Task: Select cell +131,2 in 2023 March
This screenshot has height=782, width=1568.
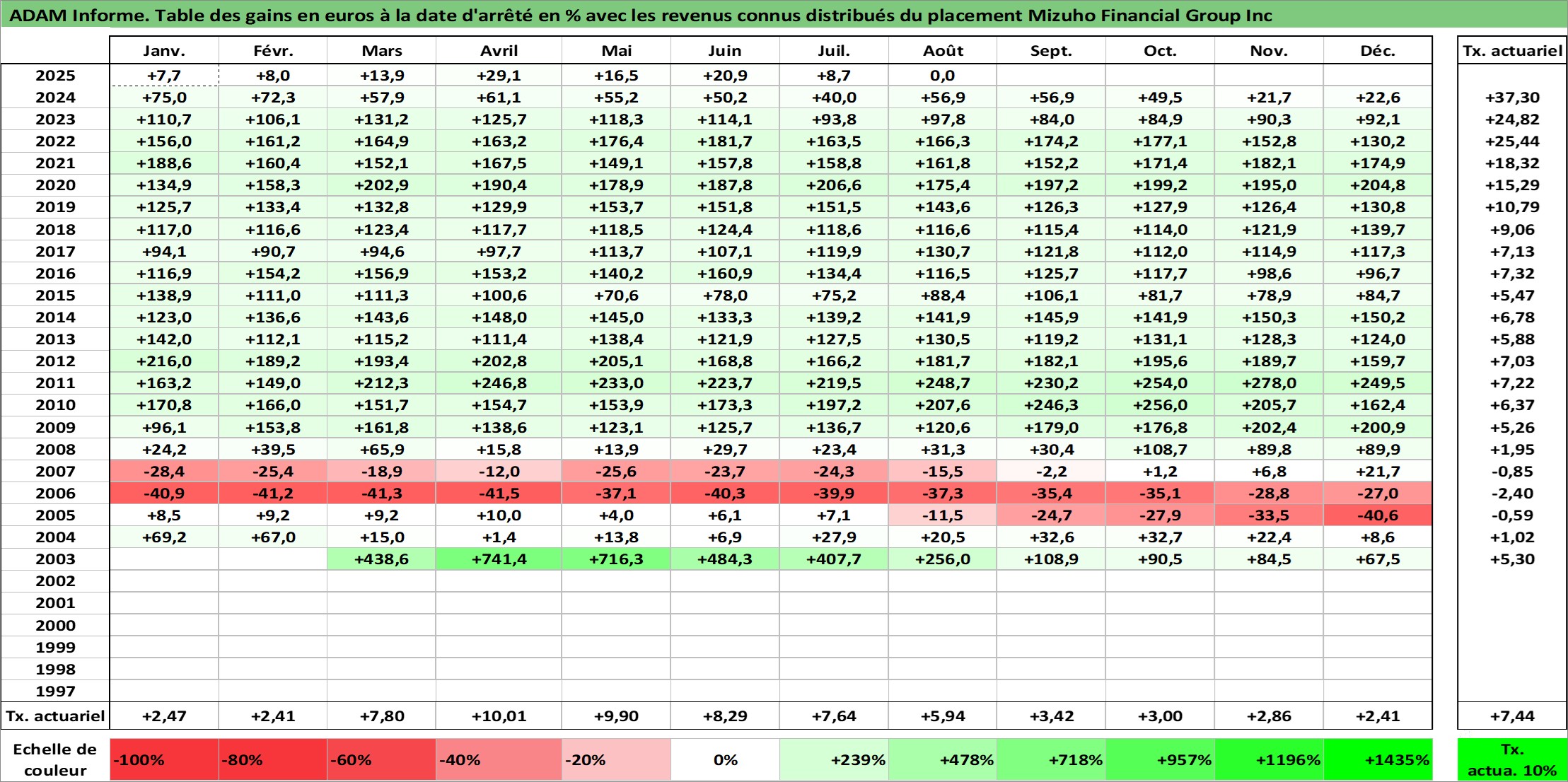Action: [382, 119]
